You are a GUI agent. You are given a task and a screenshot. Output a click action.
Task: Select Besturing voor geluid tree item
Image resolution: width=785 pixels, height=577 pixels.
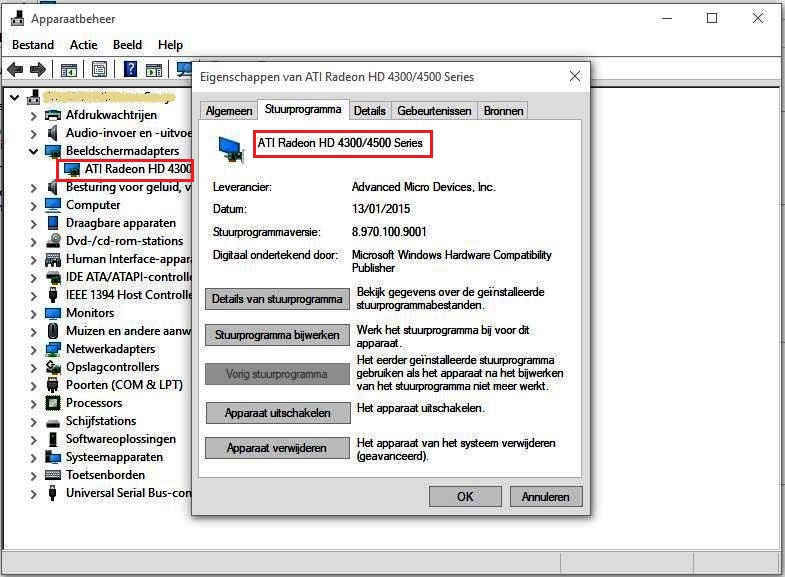point(128,187)
